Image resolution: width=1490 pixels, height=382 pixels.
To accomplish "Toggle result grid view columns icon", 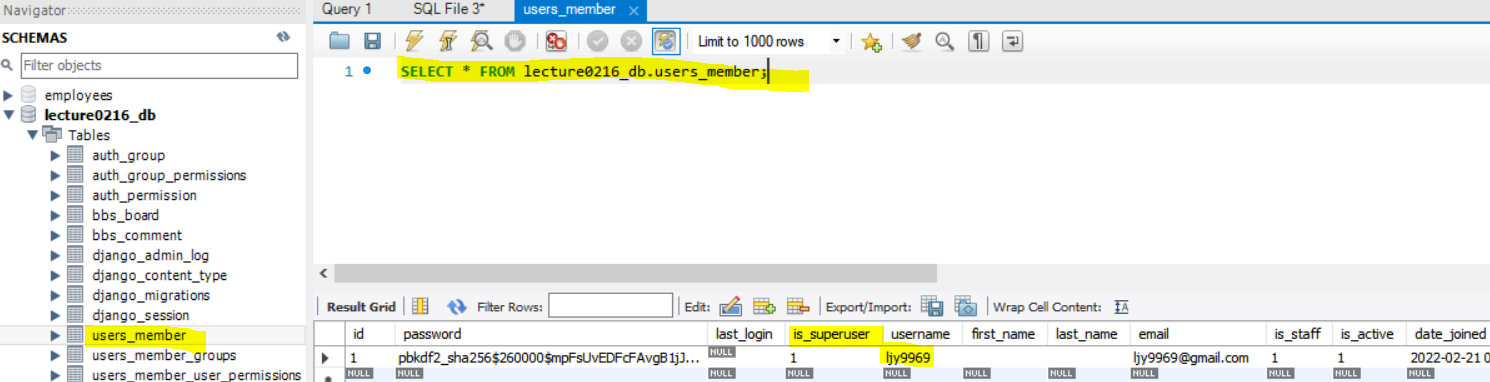I will [421, 306].
